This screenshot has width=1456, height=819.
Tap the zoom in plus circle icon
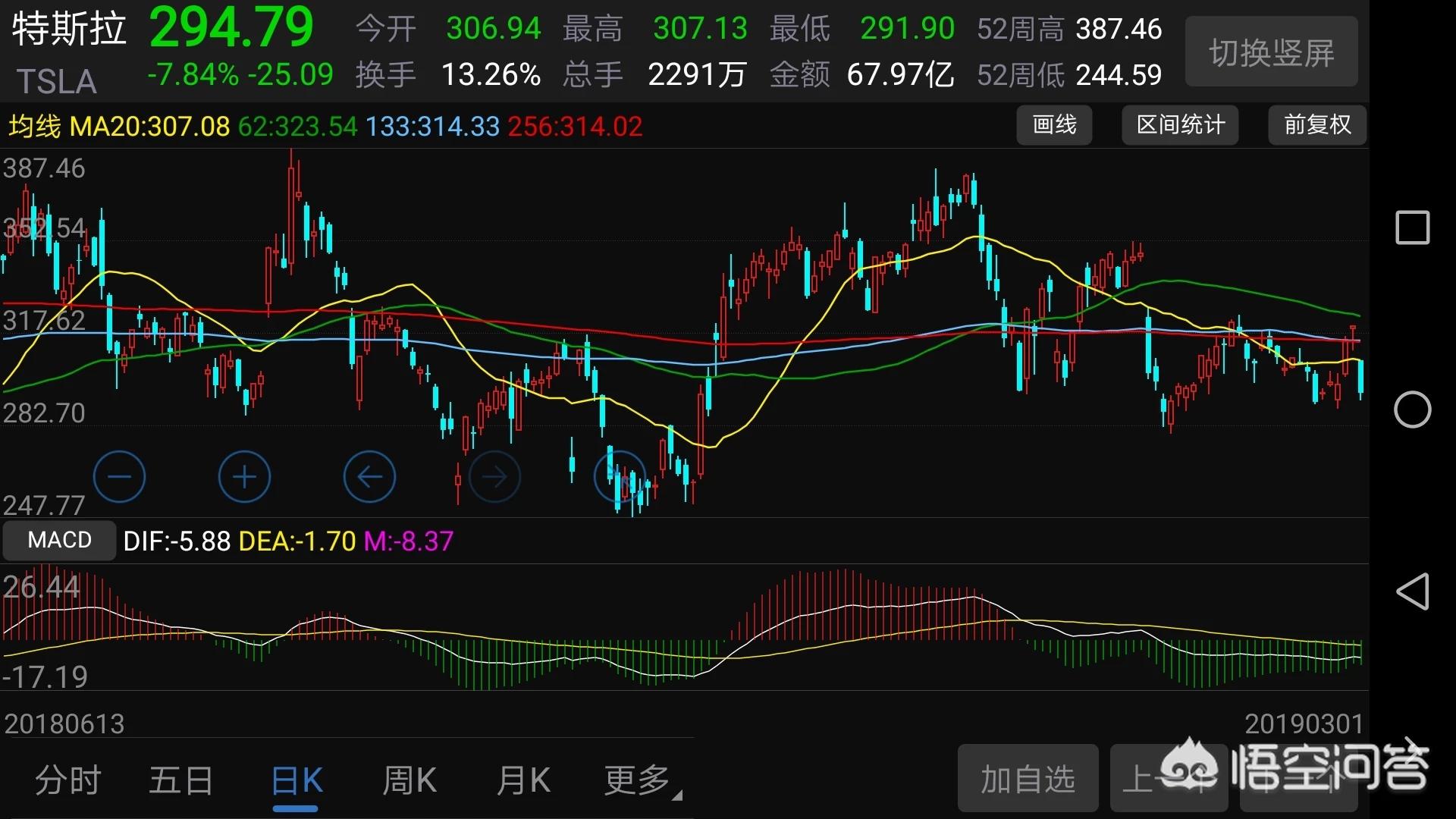[x=244, y=477]
